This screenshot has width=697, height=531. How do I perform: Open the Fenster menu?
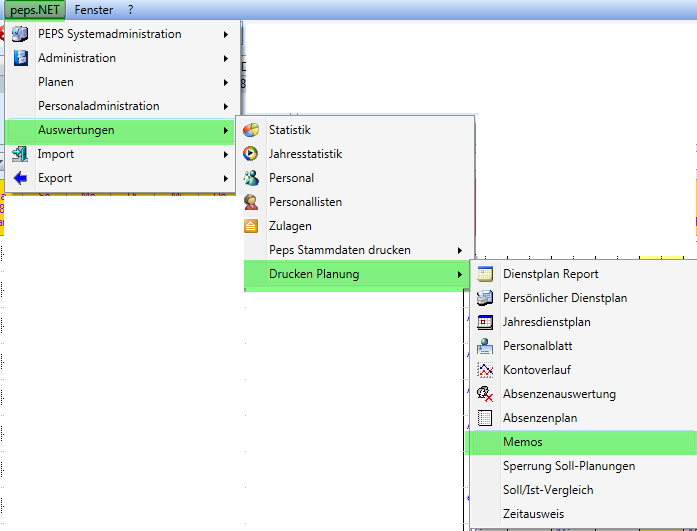[94, 10]
